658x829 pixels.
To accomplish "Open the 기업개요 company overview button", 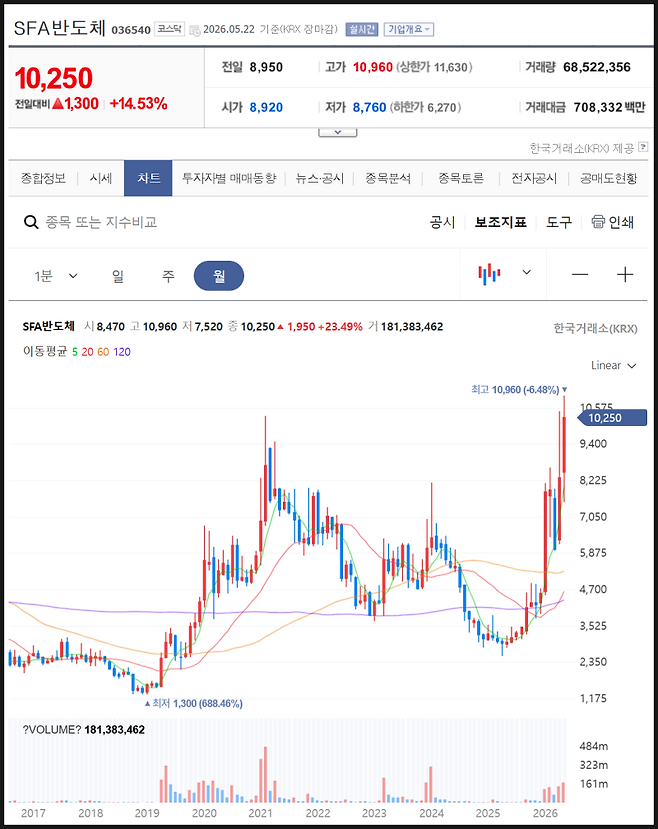I will [409, 29].
